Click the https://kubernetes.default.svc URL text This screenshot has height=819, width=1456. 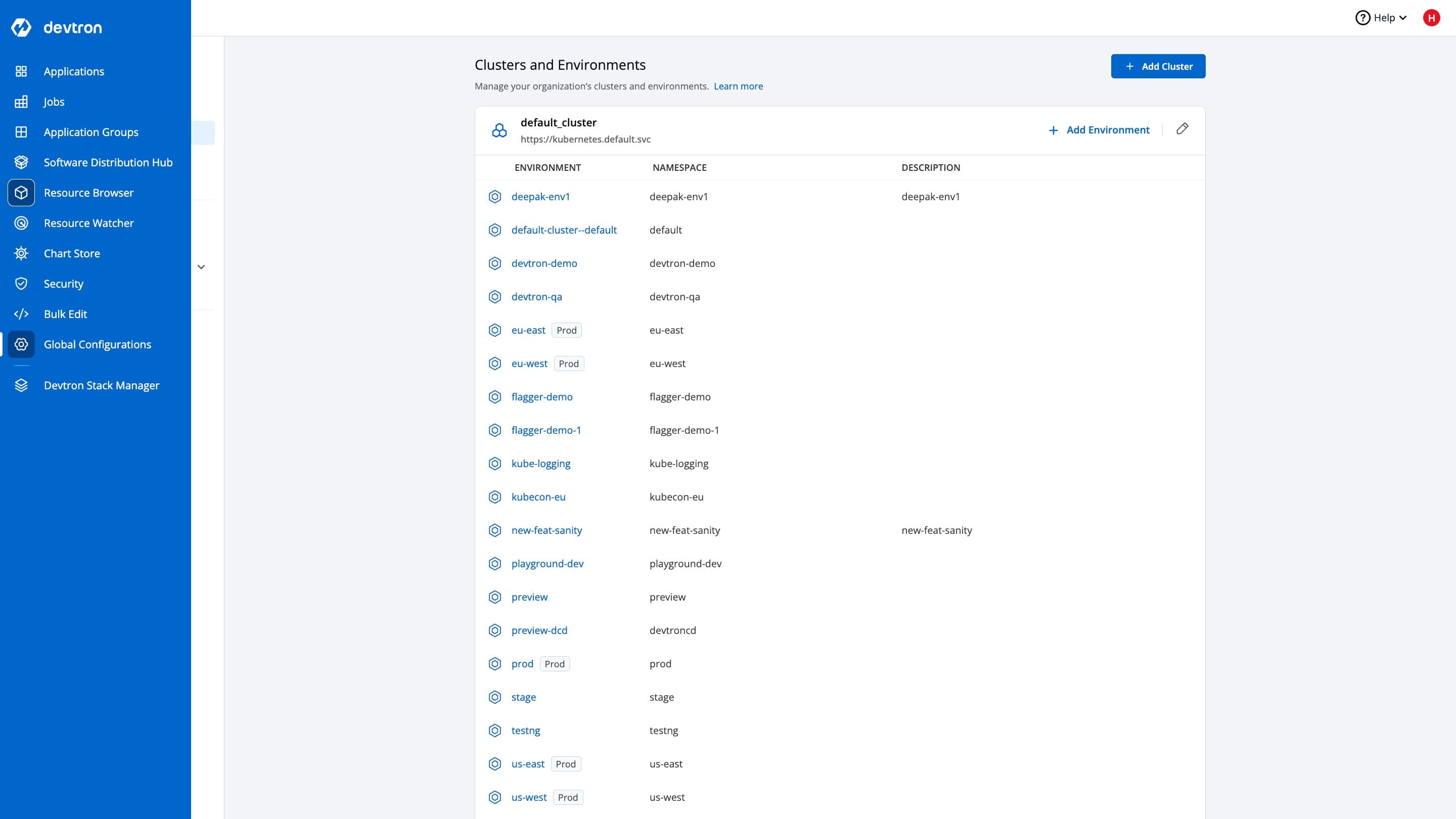tap(585, 139)
